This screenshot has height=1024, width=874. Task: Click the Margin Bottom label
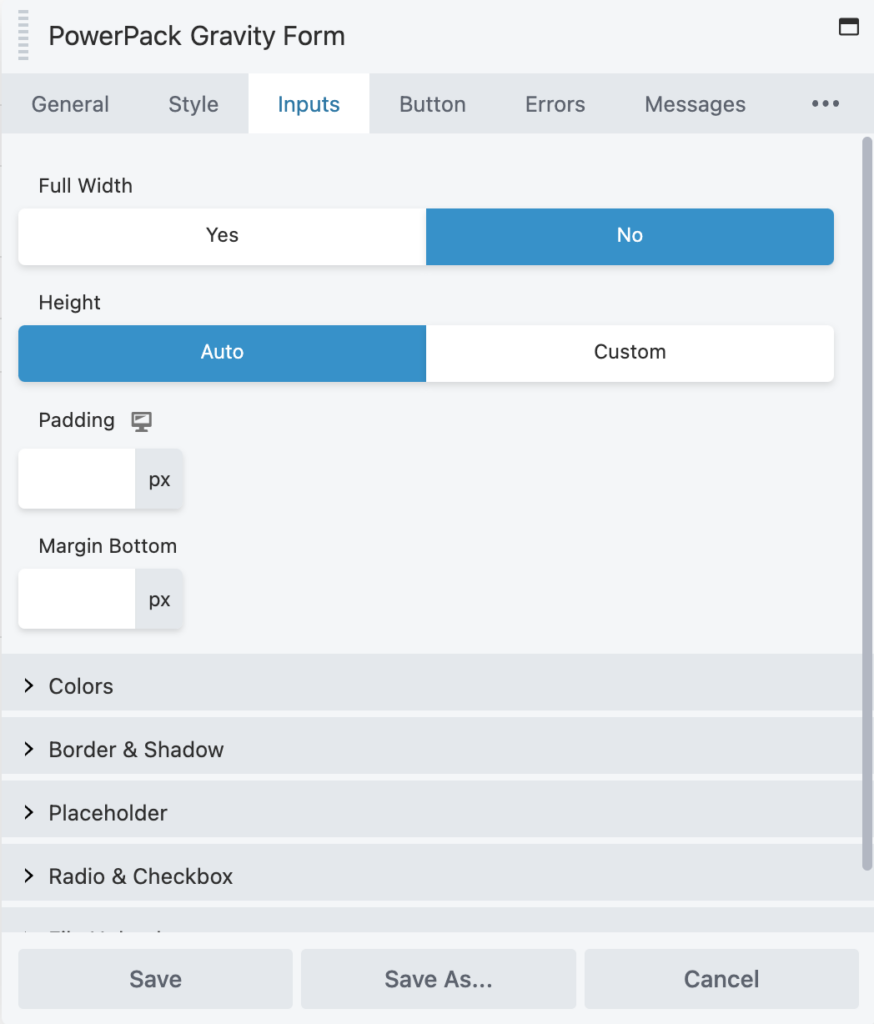pyautogui.click(x=108, y=546)
